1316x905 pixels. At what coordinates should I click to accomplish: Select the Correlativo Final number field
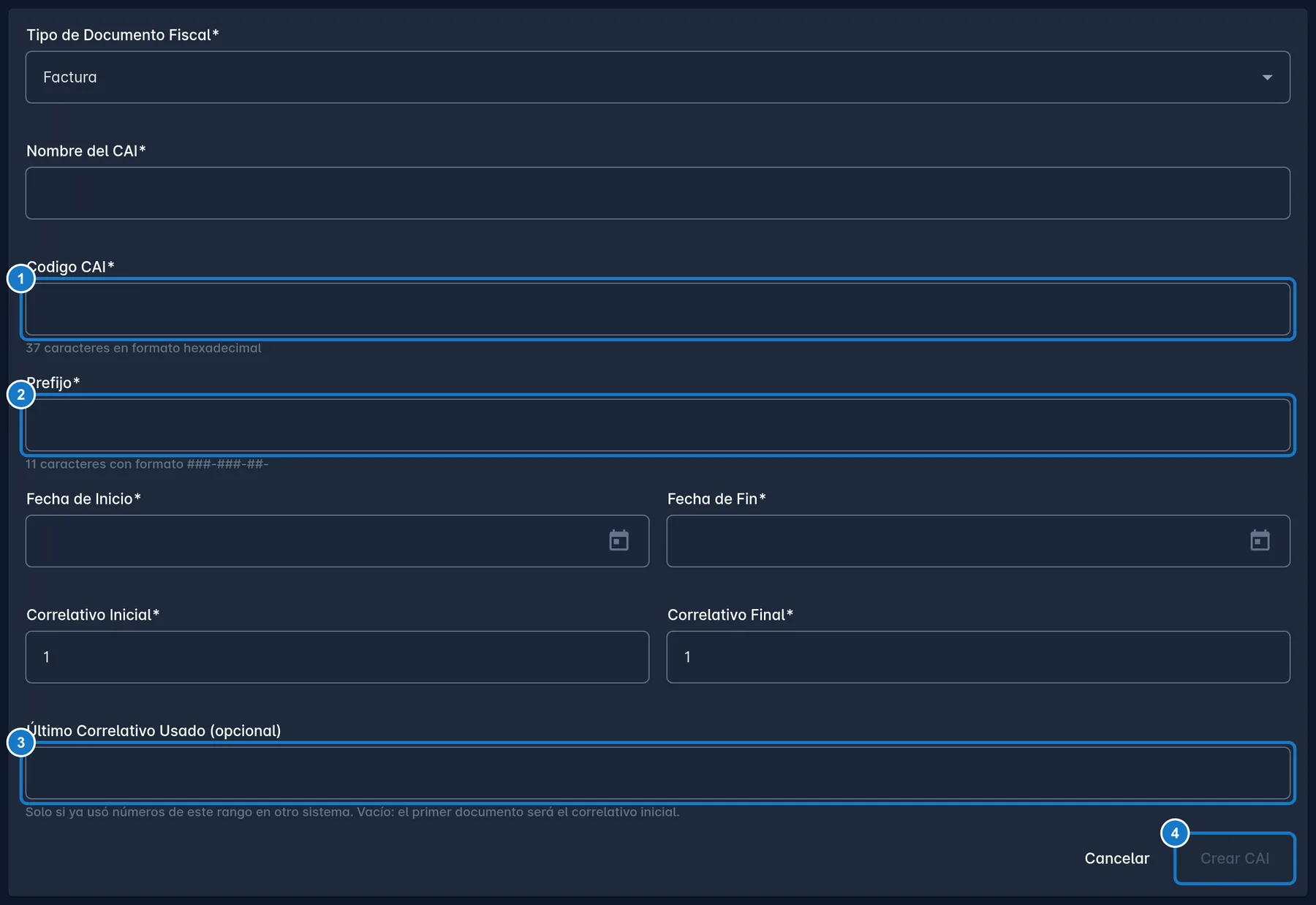click(x=978, y=657)
